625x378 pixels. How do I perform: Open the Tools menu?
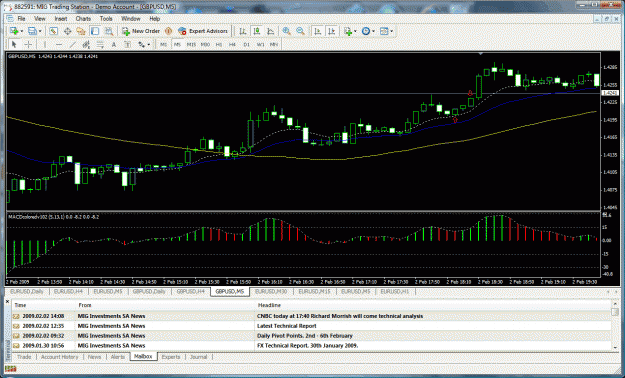(106, 19)
